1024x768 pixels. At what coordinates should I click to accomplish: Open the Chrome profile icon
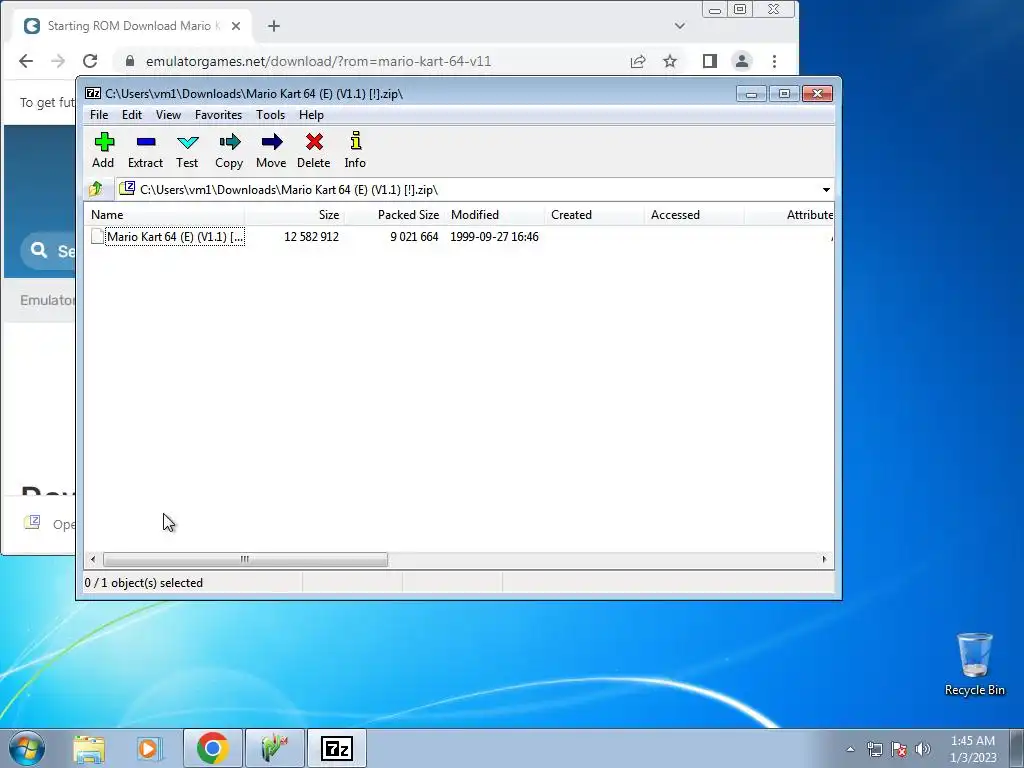742,61
